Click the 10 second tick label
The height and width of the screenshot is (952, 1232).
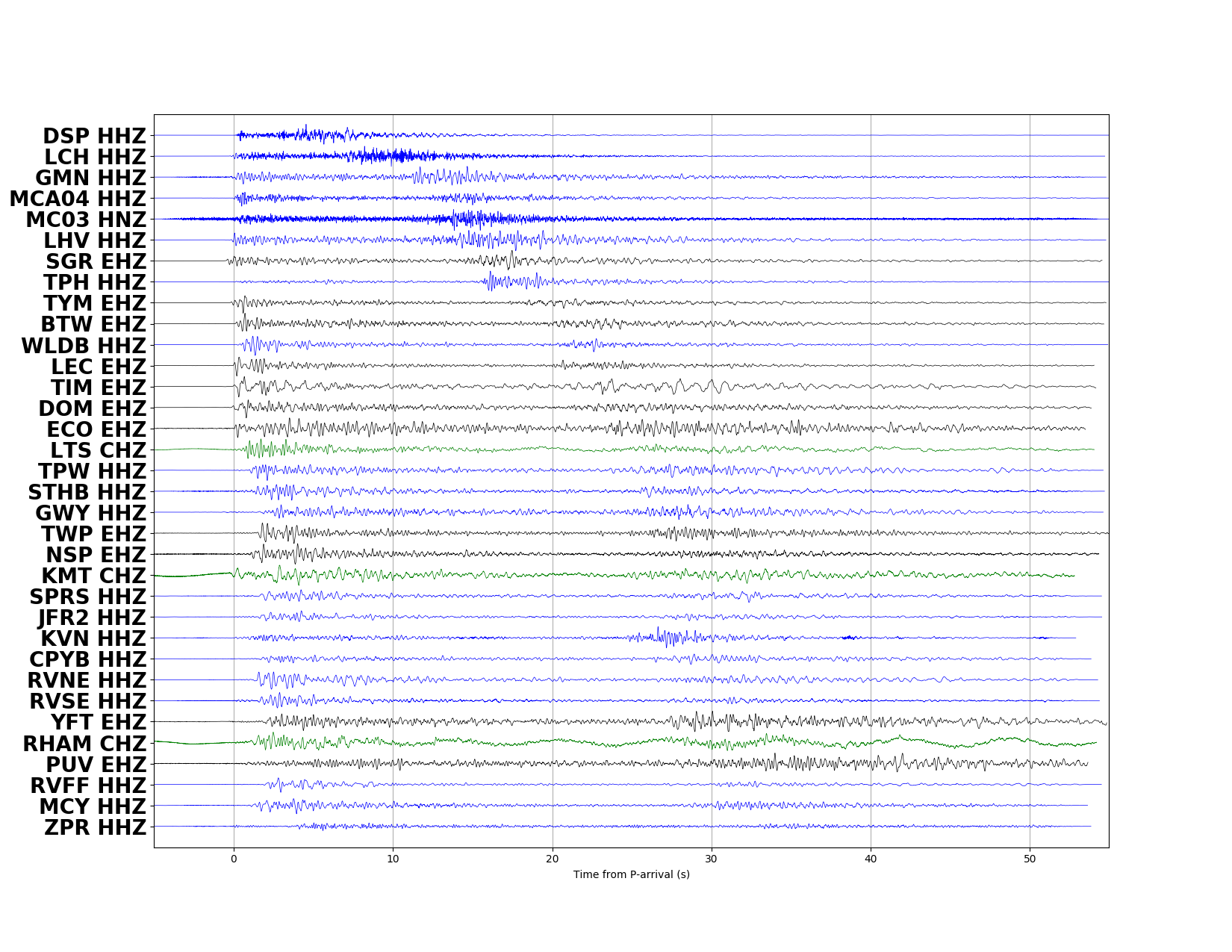[393, 859]
